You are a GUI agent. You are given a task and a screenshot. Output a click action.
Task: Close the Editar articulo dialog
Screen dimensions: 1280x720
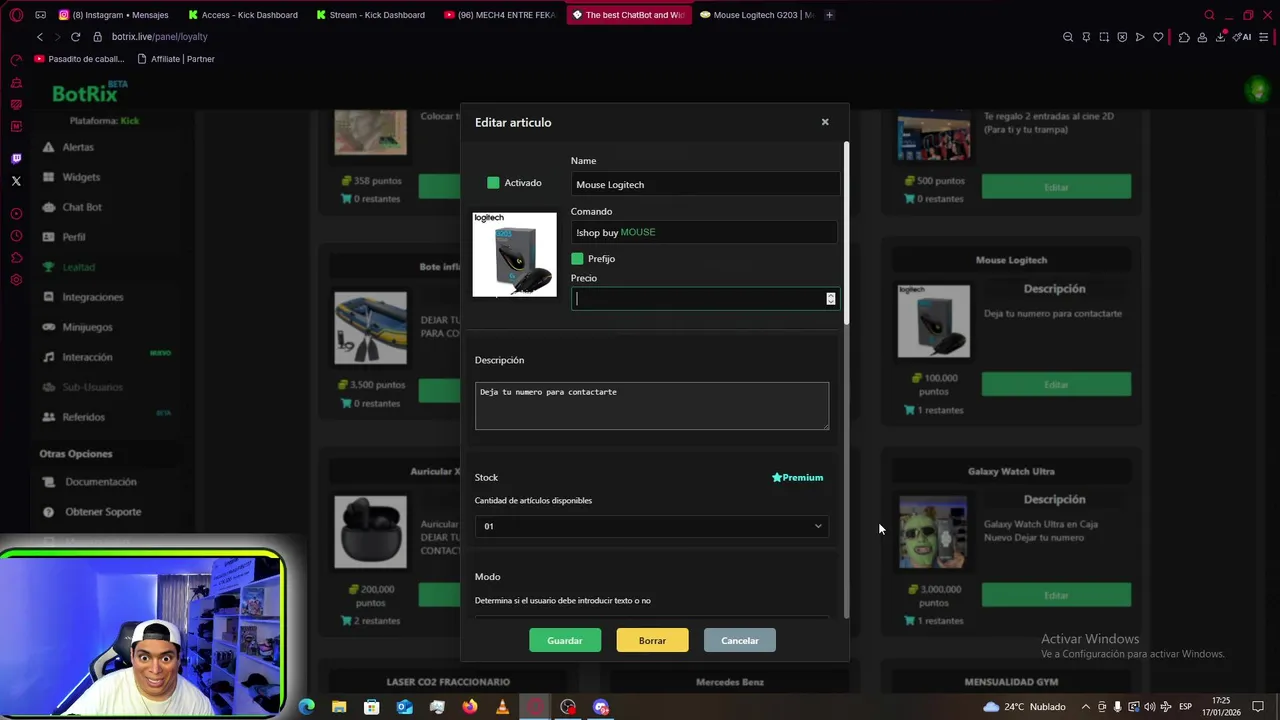(825, 122)
